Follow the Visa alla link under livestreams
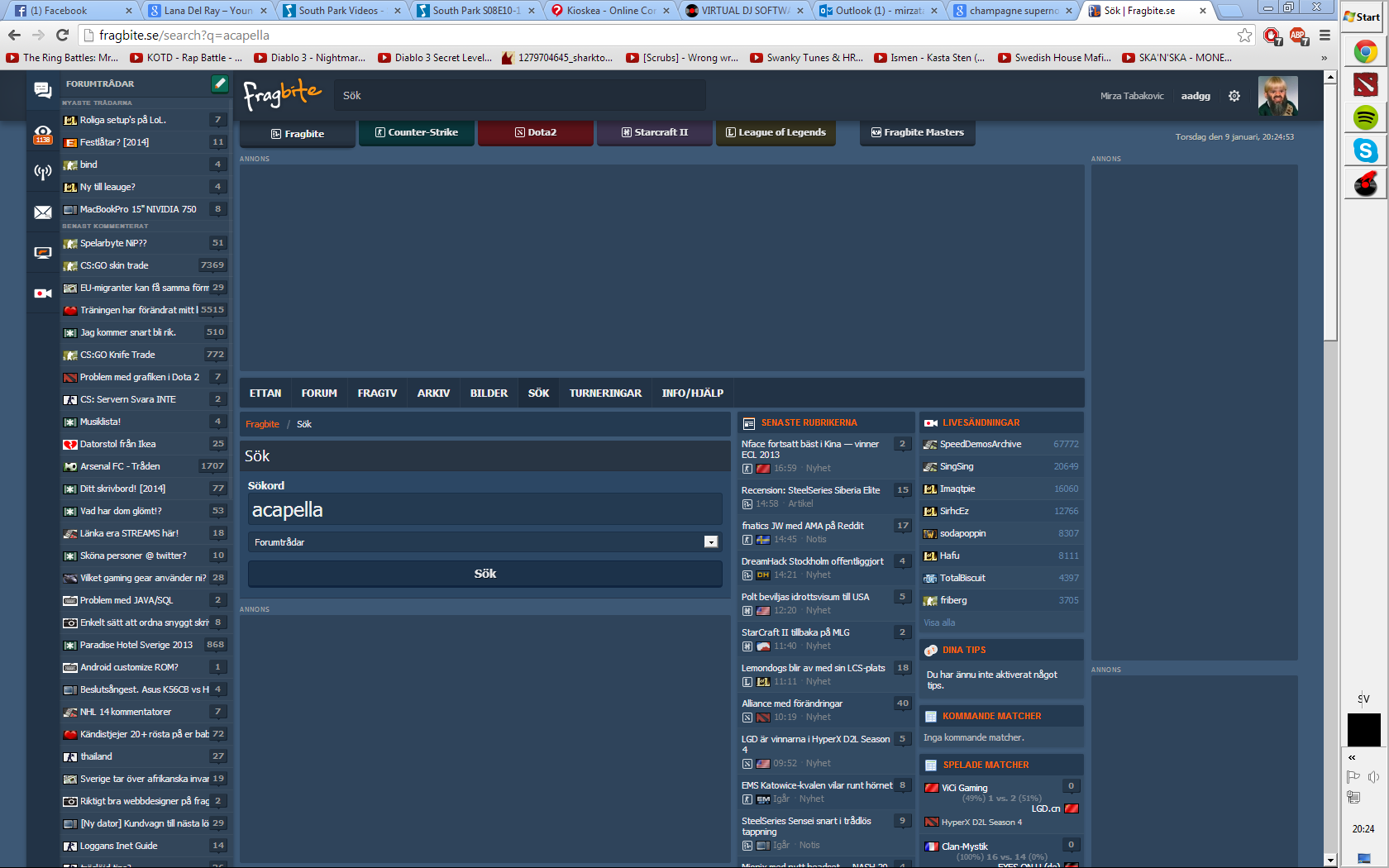 tap(939, 622)
